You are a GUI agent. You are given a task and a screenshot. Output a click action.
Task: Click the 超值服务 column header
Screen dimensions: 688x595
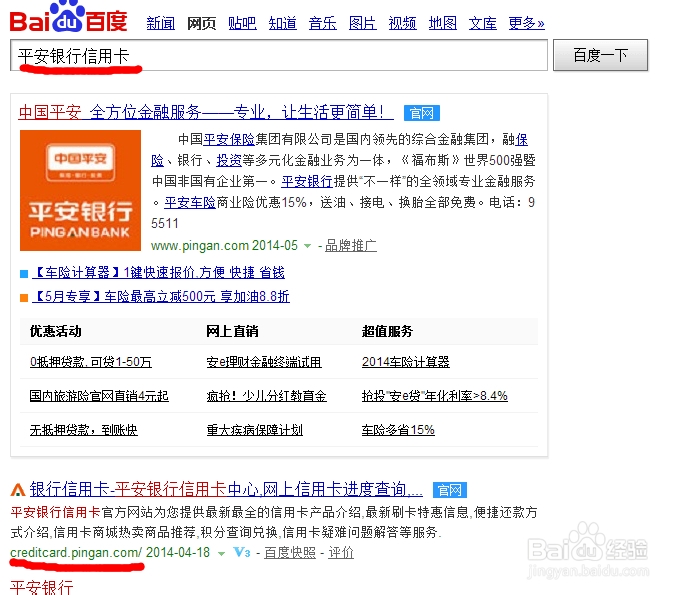coord(387,331)
